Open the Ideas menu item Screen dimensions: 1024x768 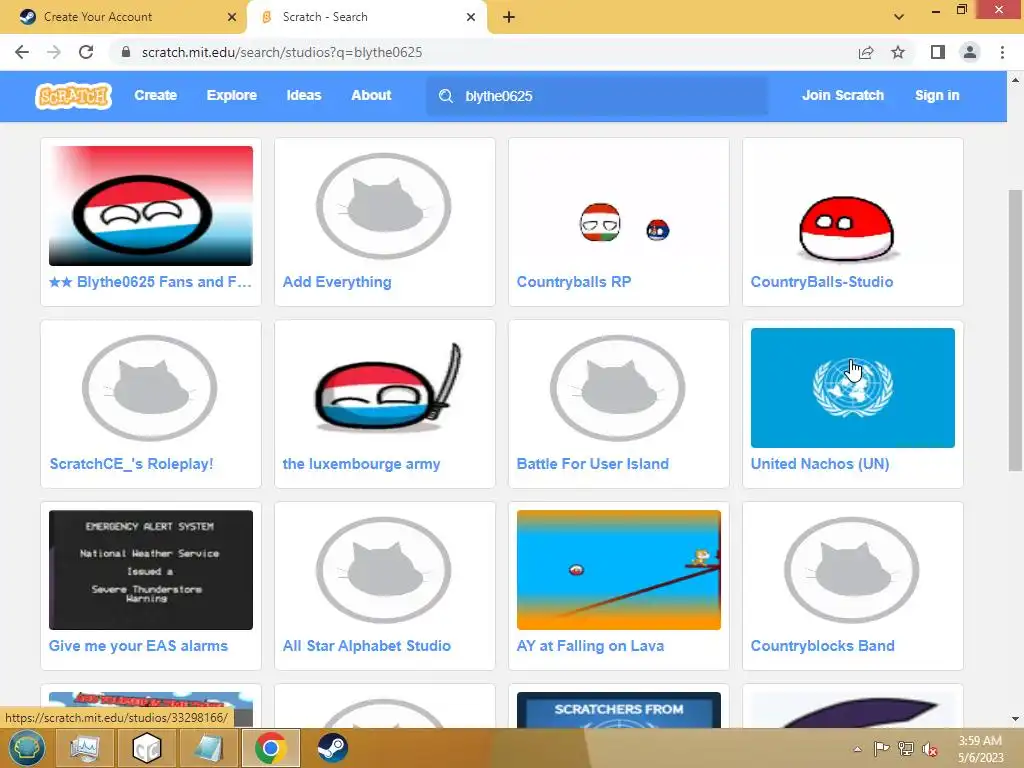[304, 95]
